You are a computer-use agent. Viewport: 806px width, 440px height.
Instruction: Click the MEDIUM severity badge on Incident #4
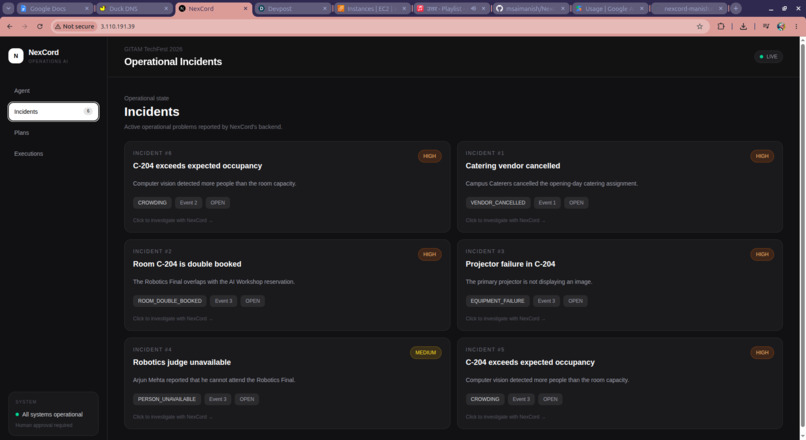(426, 353)
